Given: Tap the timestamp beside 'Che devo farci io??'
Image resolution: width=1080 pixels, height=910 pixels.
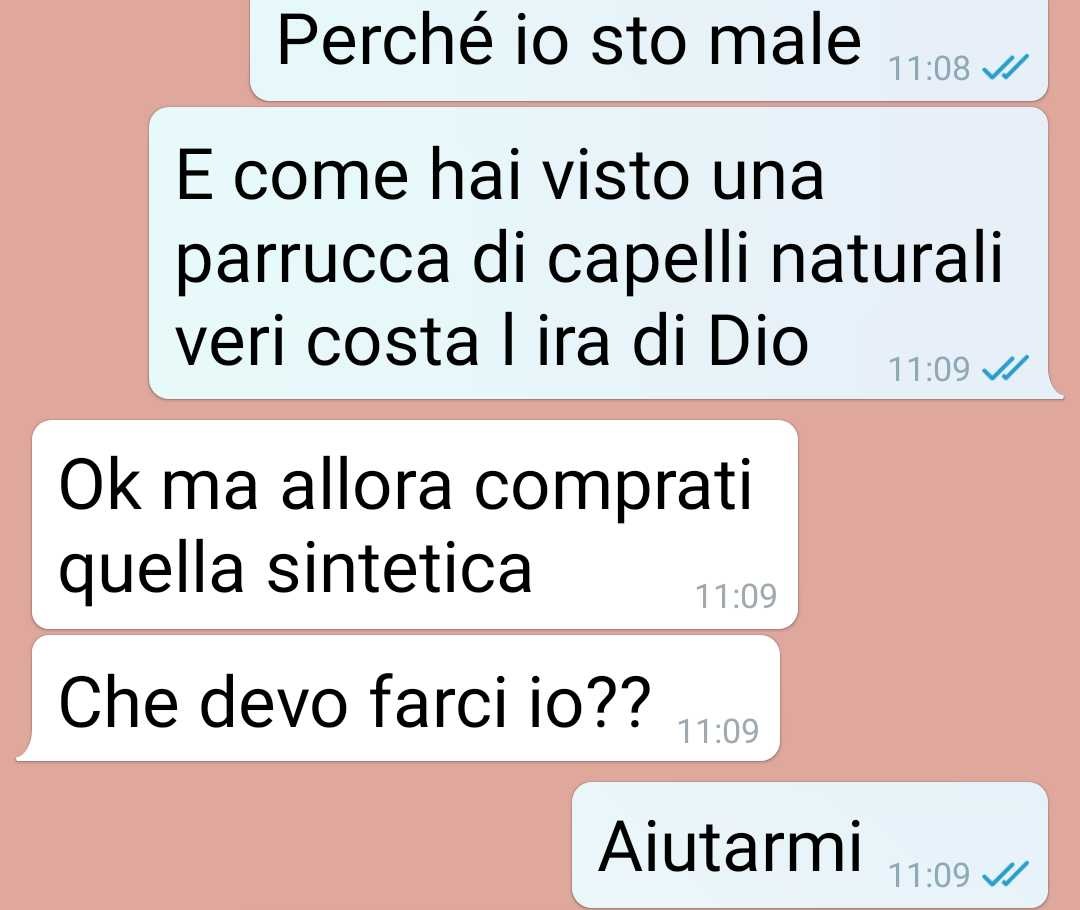Looking at the screenshot, I should click(x=718, y=731).
